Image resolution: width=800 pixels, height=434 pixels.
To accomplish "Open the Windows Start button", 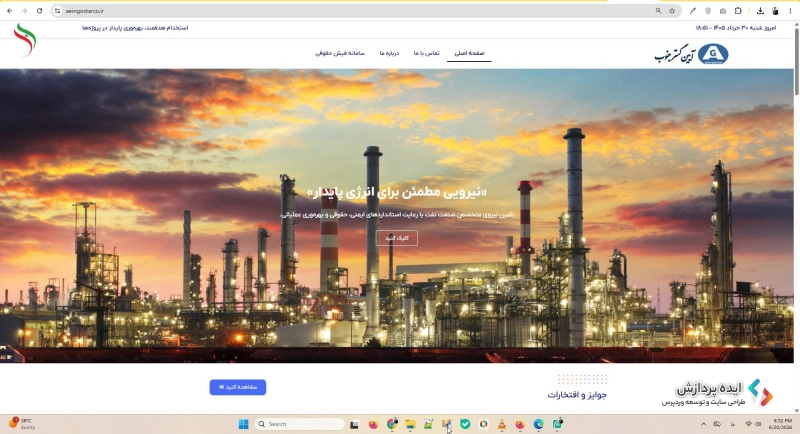I will point(243,424).
